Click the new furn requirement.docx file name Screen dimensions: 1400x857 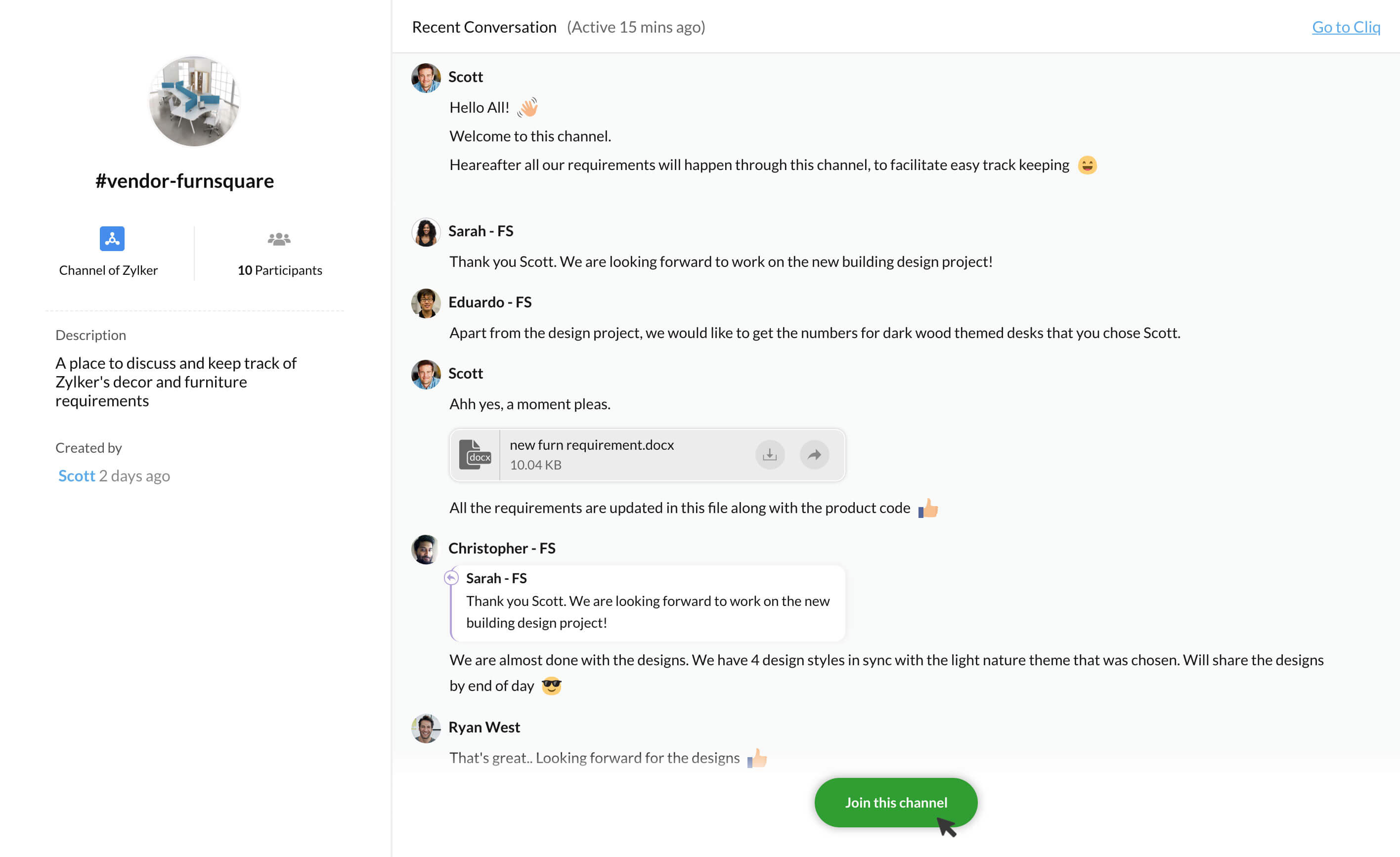tap(591, 445)
